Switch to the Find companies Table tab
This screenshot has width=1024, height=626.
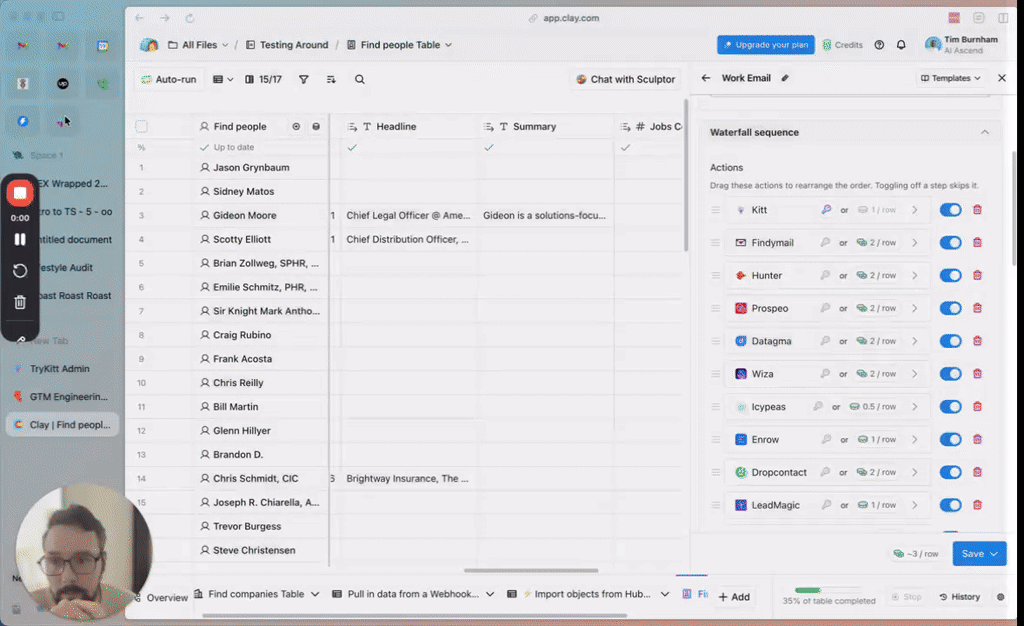pos(257,594)
